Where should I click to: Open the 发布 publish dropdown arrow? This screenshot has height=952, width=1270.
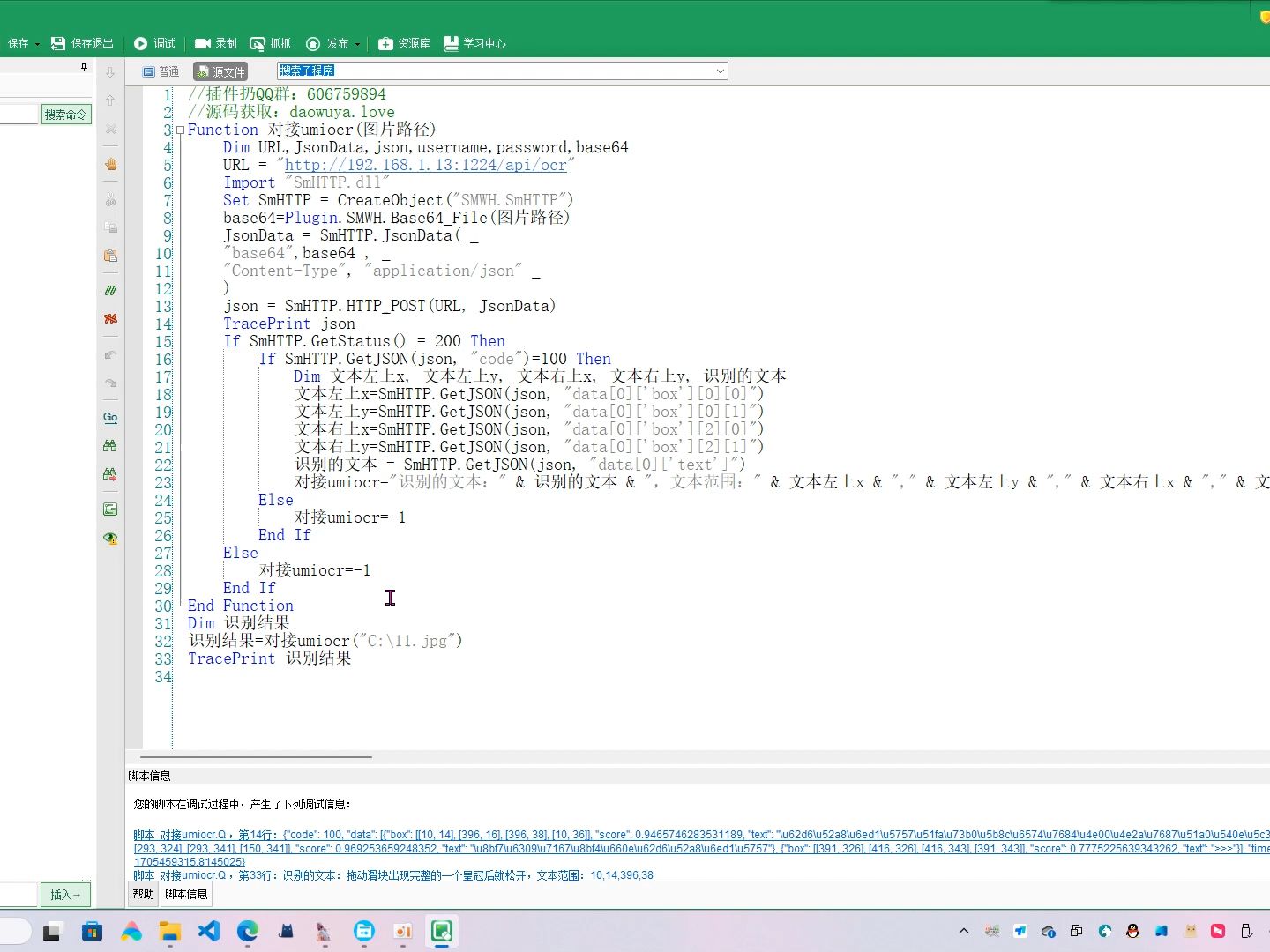[x=358, y=44]
